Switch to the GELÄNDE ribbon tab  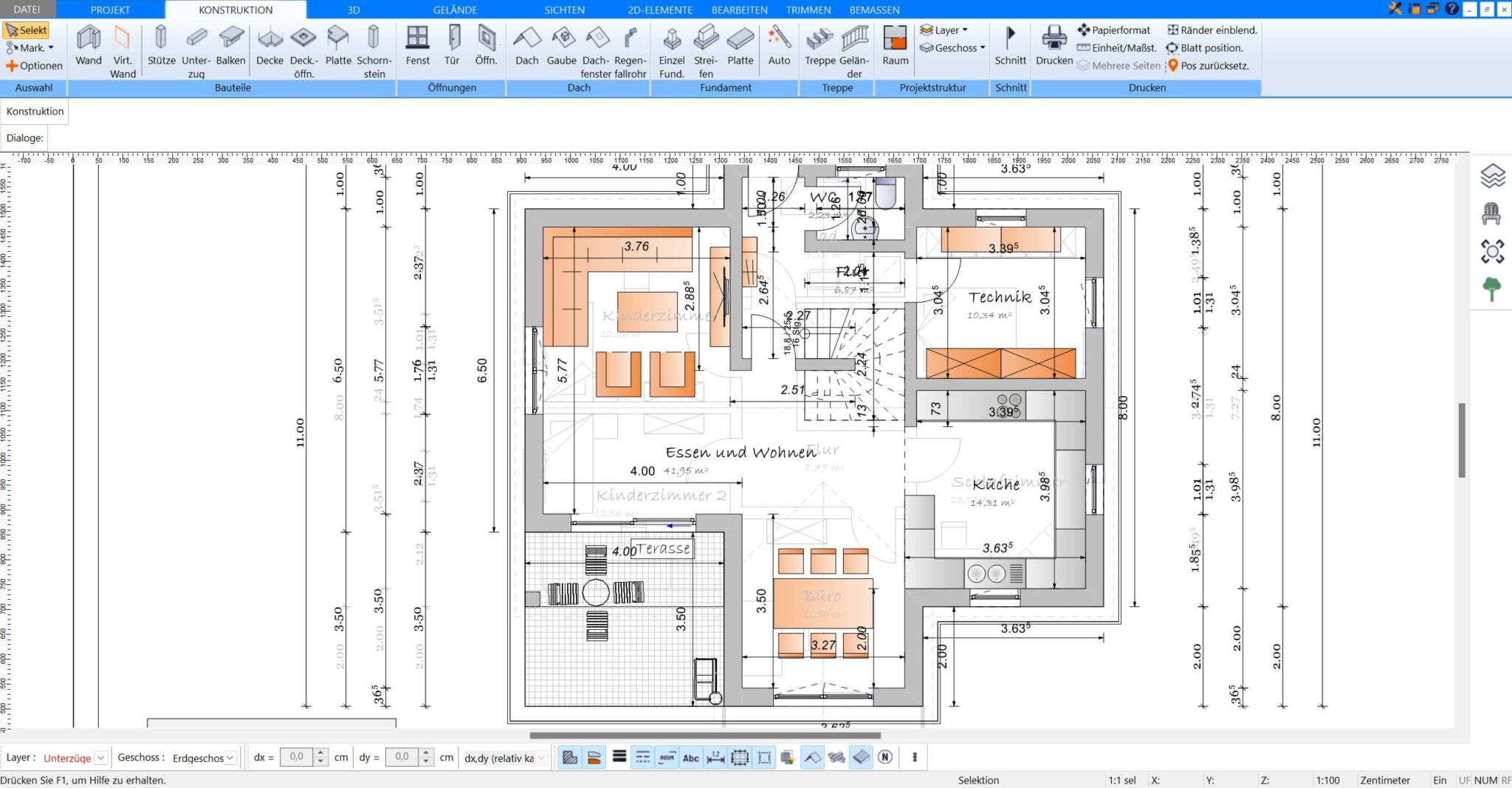pyautogui.click(x=455, y=10)
